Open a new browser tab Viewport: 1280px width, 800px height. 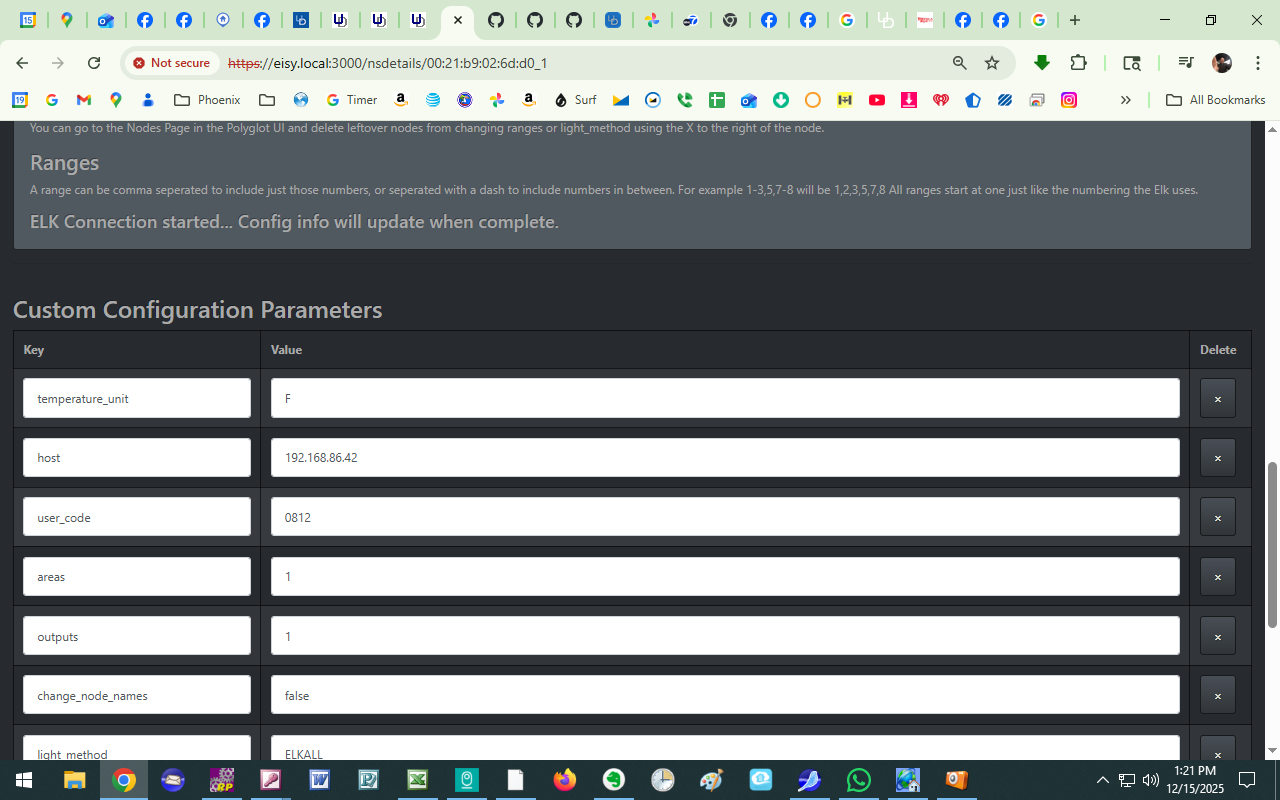(1075, 20)
